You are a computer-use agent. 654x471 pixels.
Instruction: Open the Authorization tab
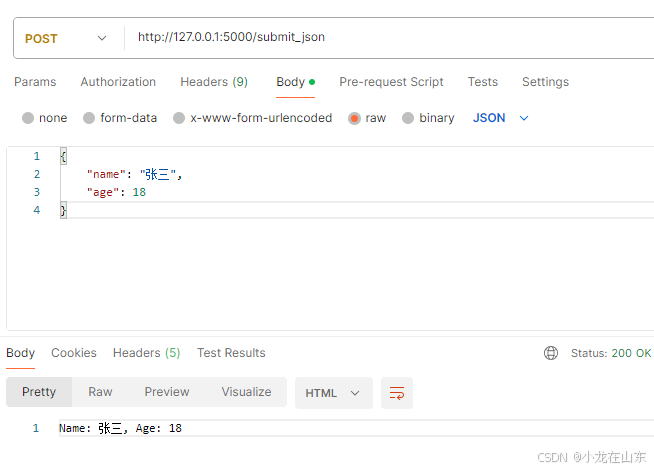point(118,82)
